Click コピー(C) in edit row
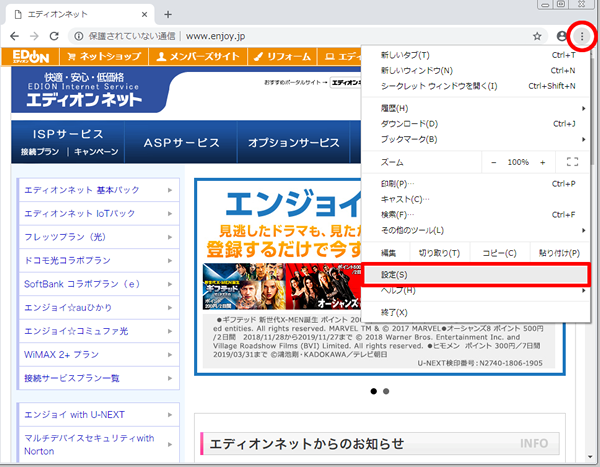600x467 pixels. [499, 253]
